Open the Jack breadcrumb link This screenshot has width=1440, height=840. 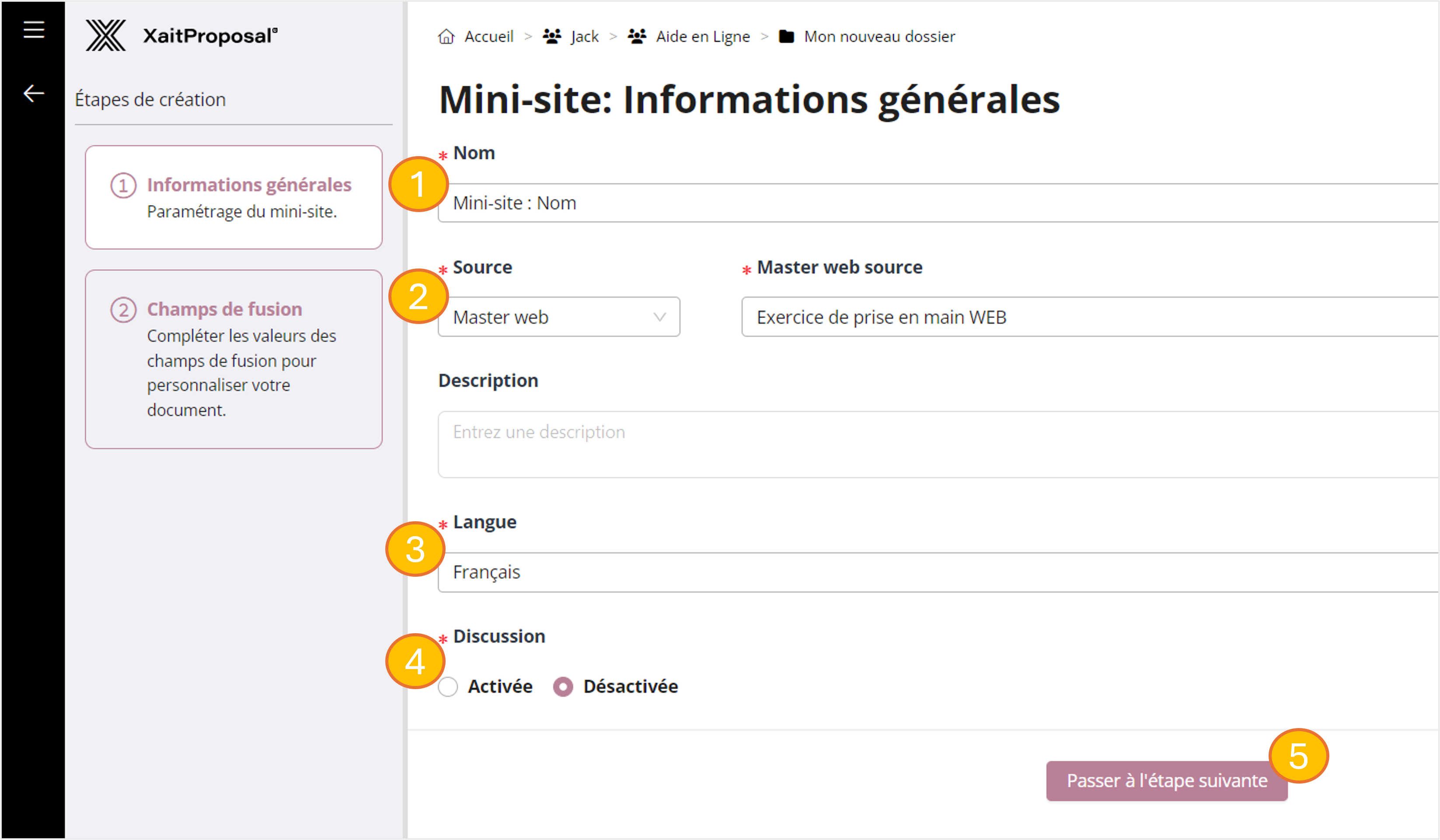coord(583,36)
